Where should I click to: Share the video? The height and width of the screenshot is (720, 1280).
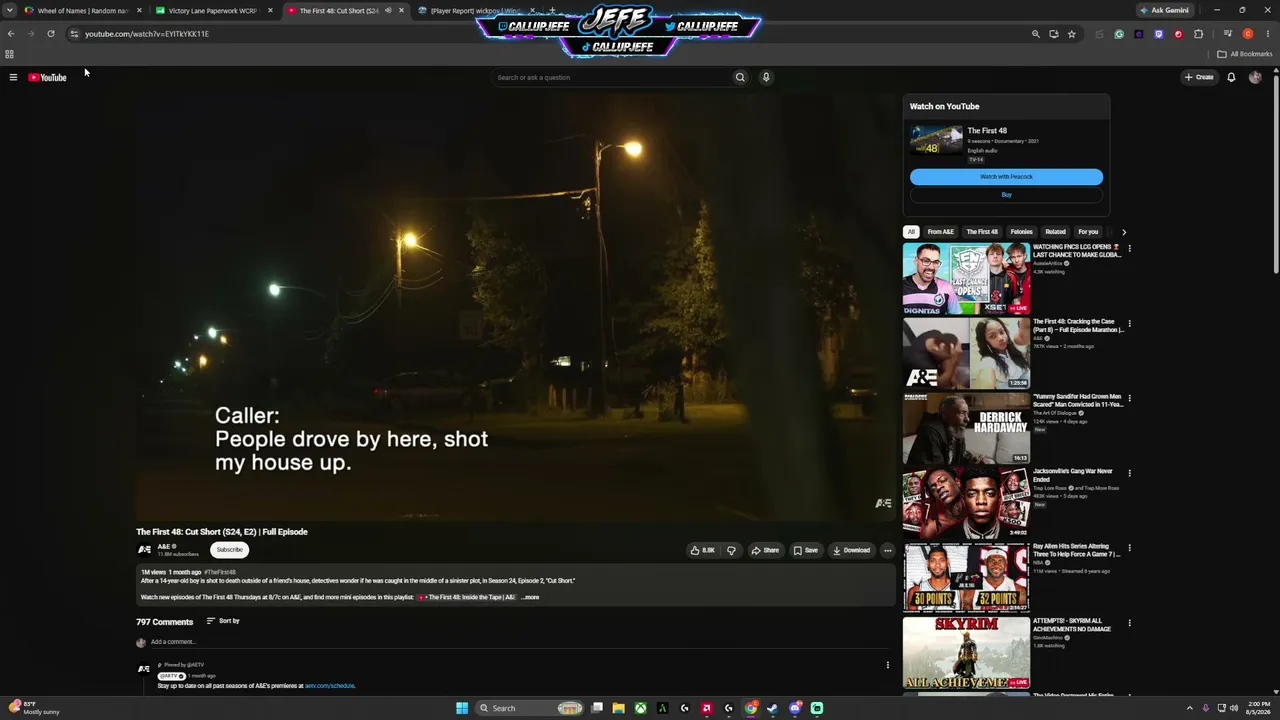[765, 550]
